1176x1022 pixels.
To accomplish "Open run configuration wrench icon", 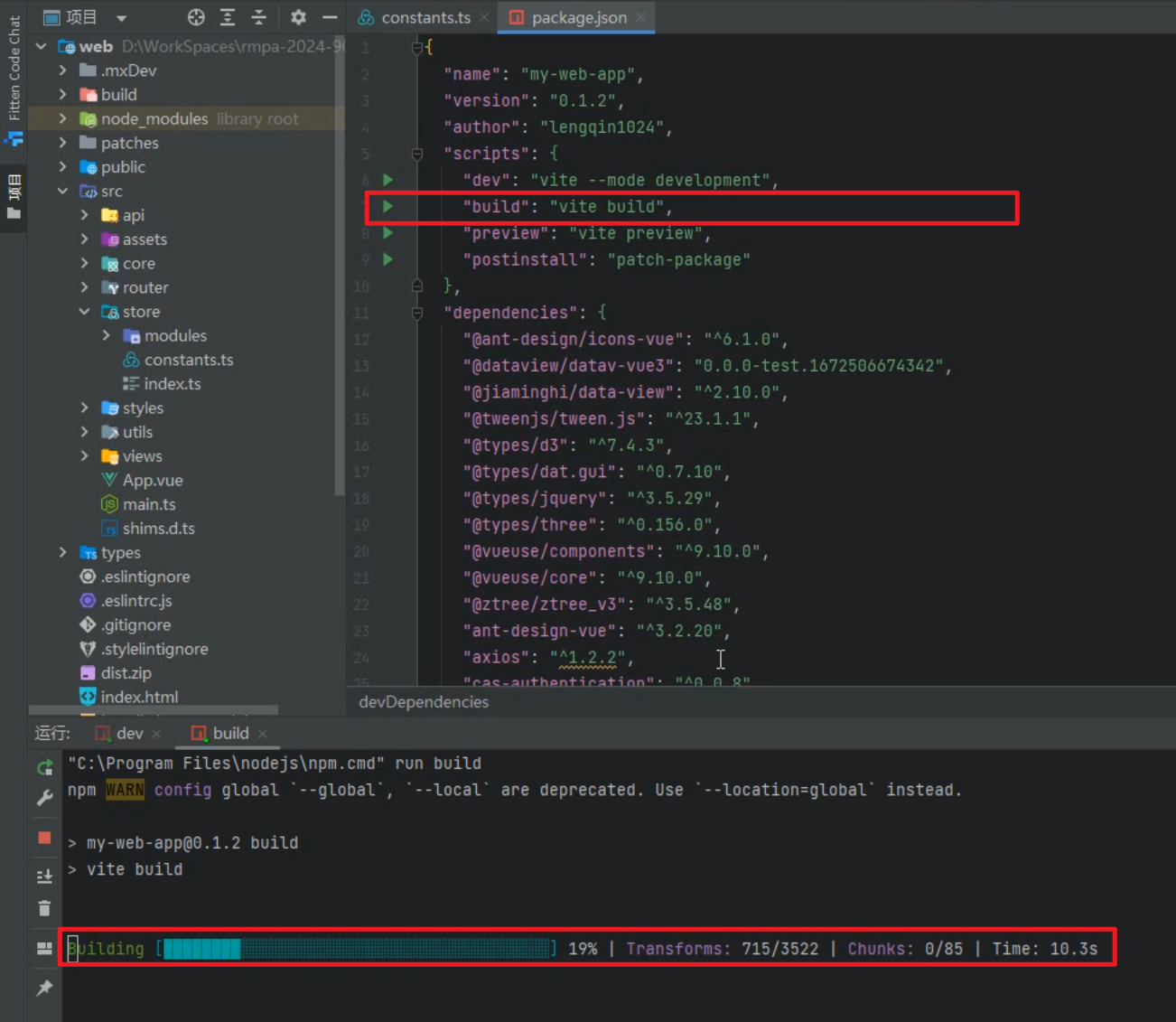I will 44,797.
